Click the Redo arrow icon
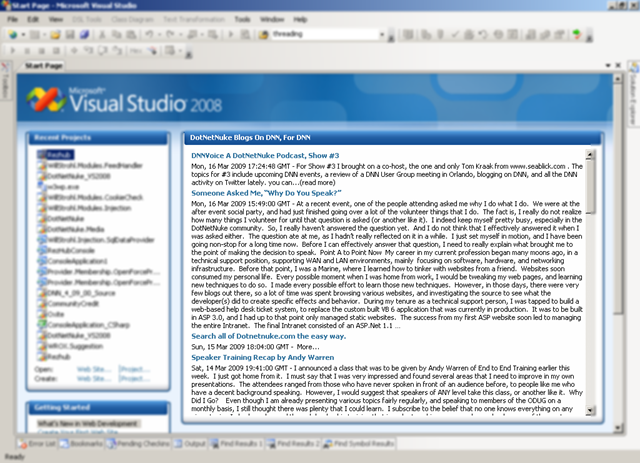640x463 pixels. [x=171, y=35]
